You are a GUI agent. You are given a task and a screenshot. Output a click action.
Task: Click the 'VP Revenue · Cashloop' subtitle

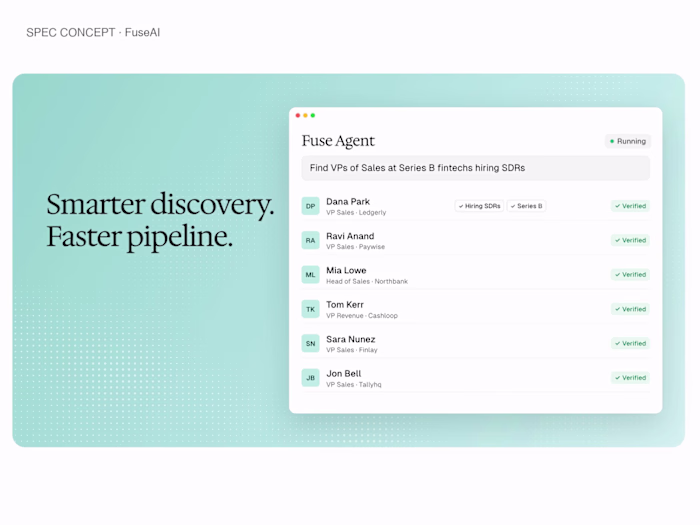click(362, 316)
